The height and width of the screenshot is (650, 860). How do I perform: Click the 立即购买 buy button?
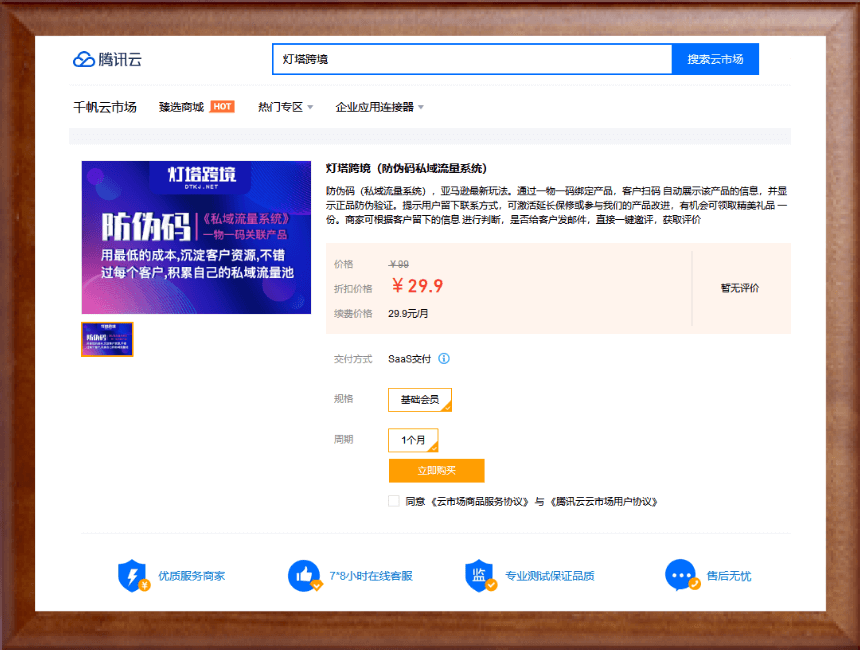point(436,471)
